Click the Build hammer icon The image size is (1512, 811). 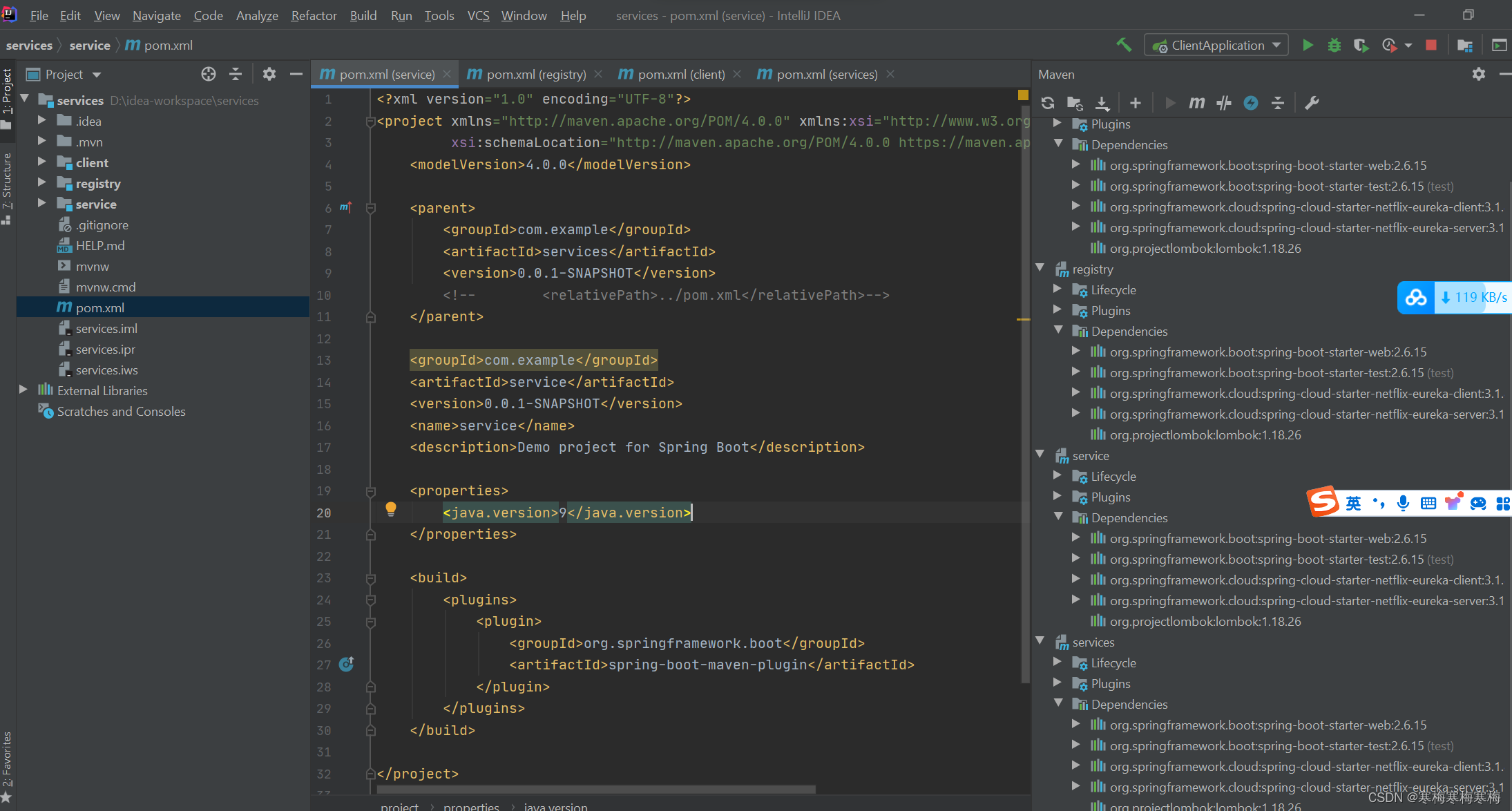point(1124,46)
